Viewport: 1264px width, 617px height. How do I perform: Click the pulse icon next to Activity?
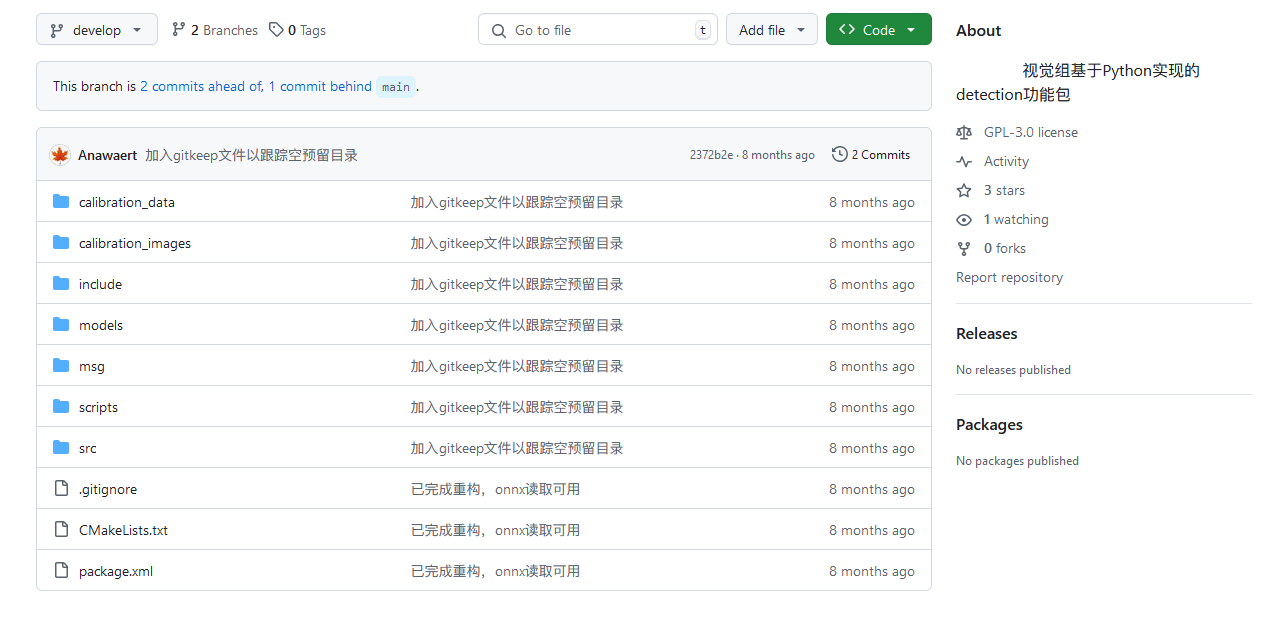click(x=964, y=161)
